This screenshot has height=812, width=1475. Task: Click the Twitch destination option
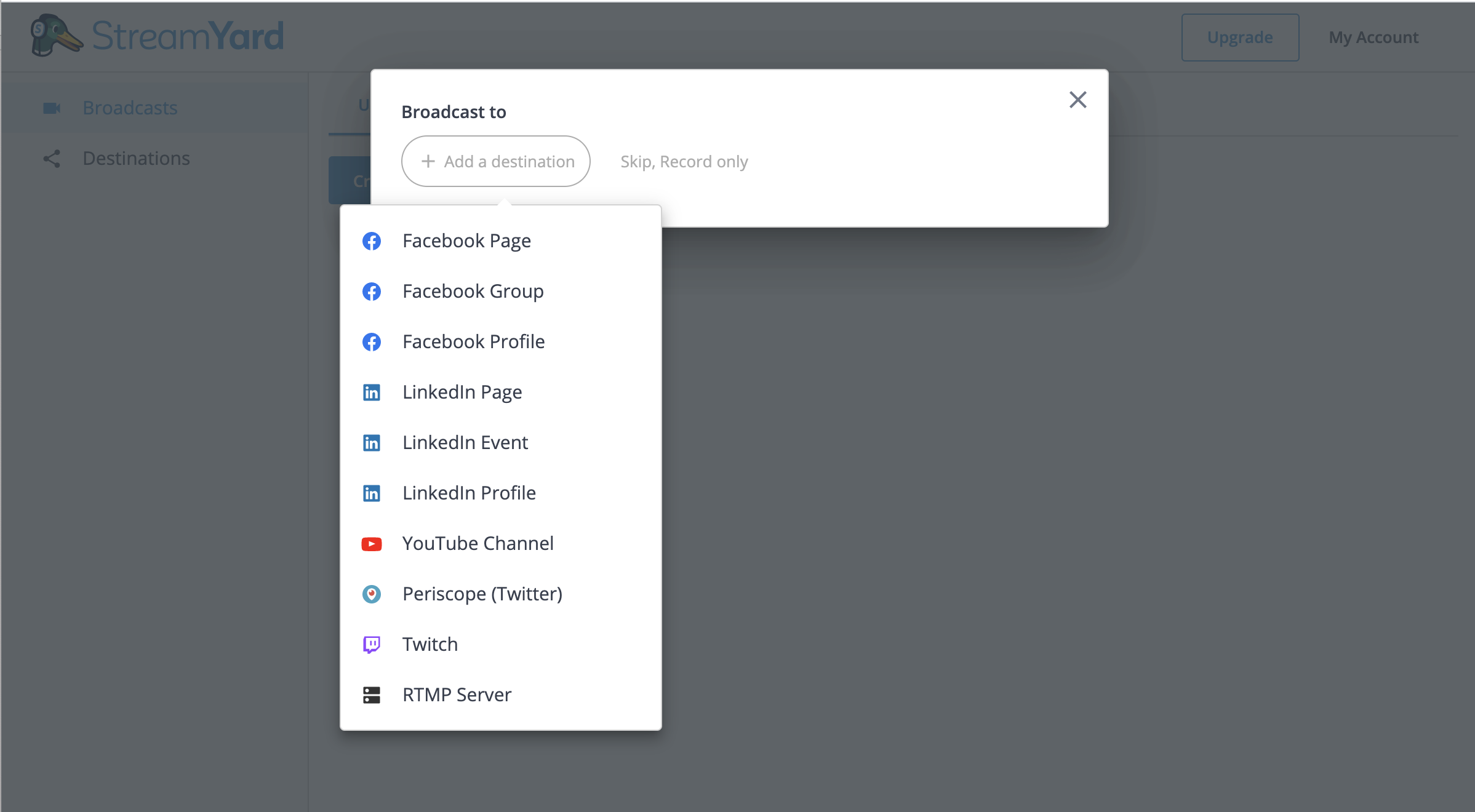tap(430, 643)
